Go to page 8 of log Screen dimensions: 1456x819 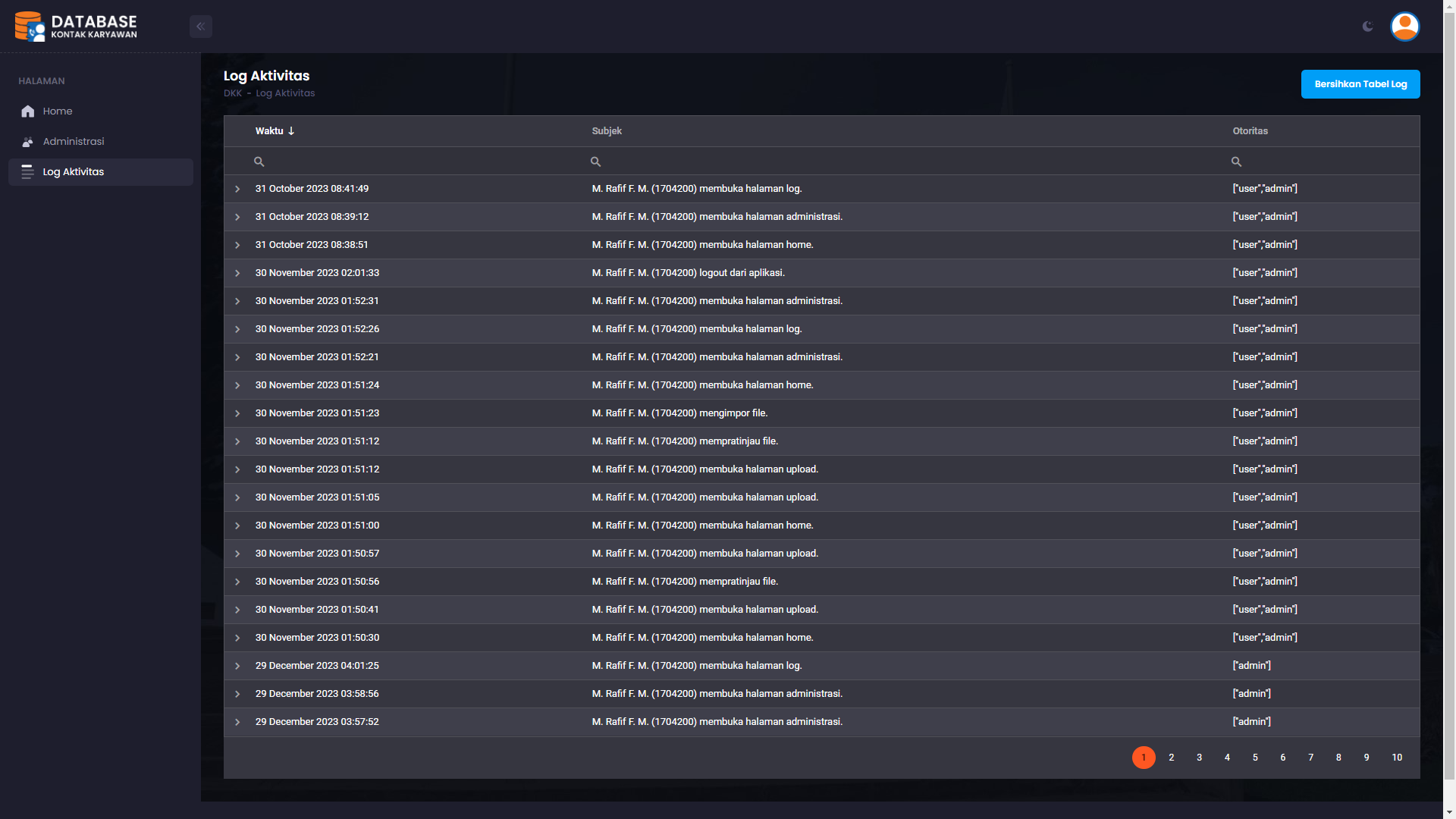click(x=1338, y=758)
